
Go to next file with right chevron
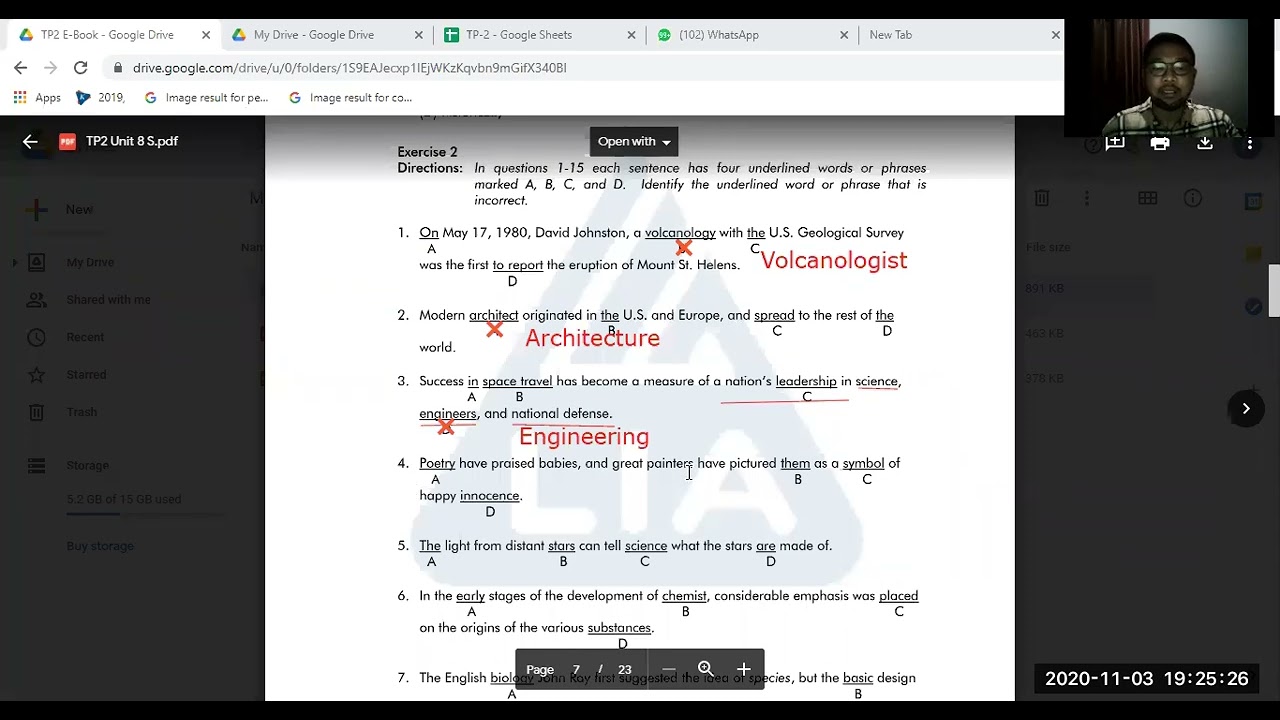pos(1246,408)
